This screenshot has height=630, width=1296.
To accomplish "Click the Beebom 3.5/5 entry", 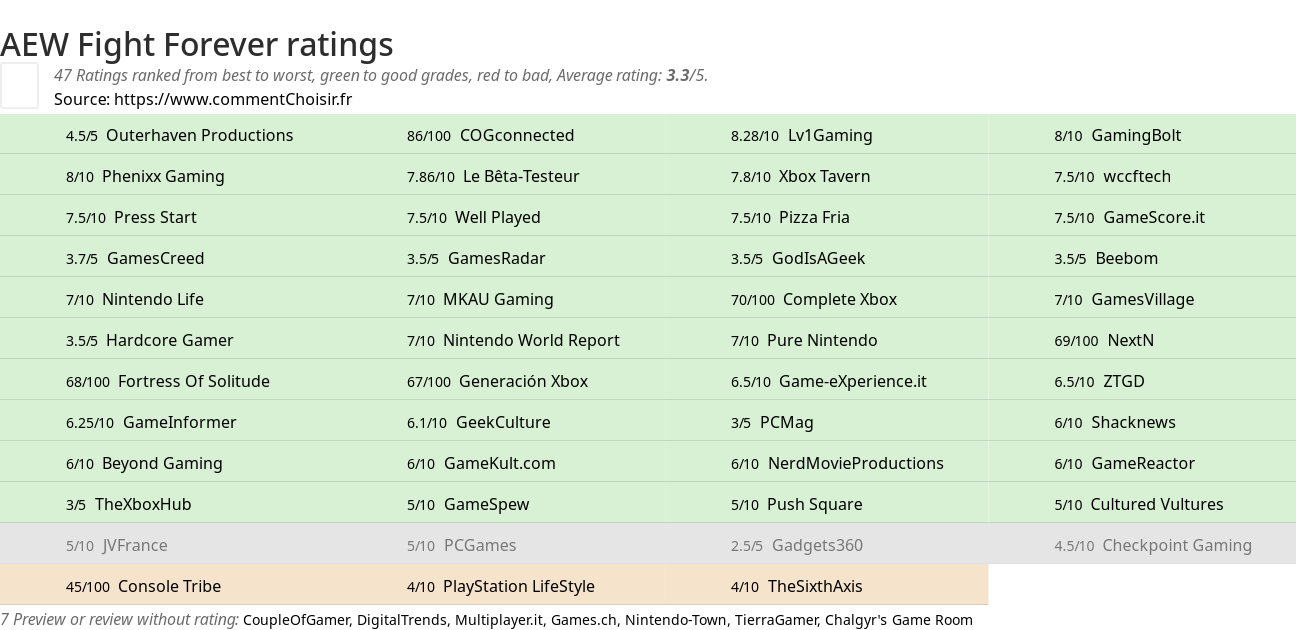I will [1106, 258].
